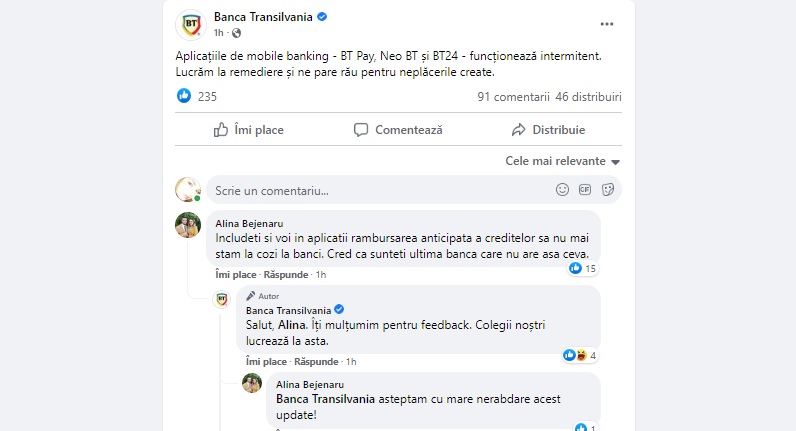Click the 15 likes reaction on Alina's comment
This screenshot has height=431, width=796.
[x=584, y=268]
